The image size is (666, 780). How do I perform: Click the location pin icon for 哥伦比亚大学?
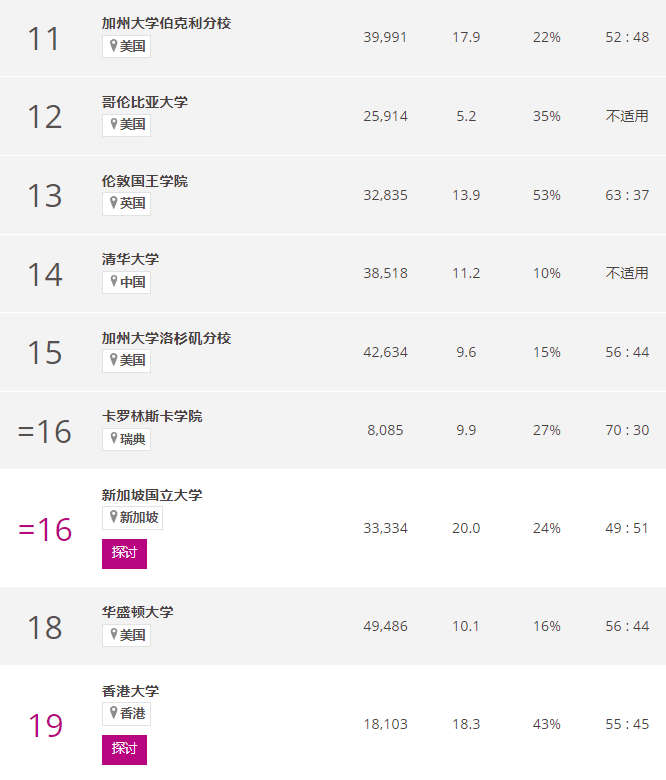pos(114,124)
